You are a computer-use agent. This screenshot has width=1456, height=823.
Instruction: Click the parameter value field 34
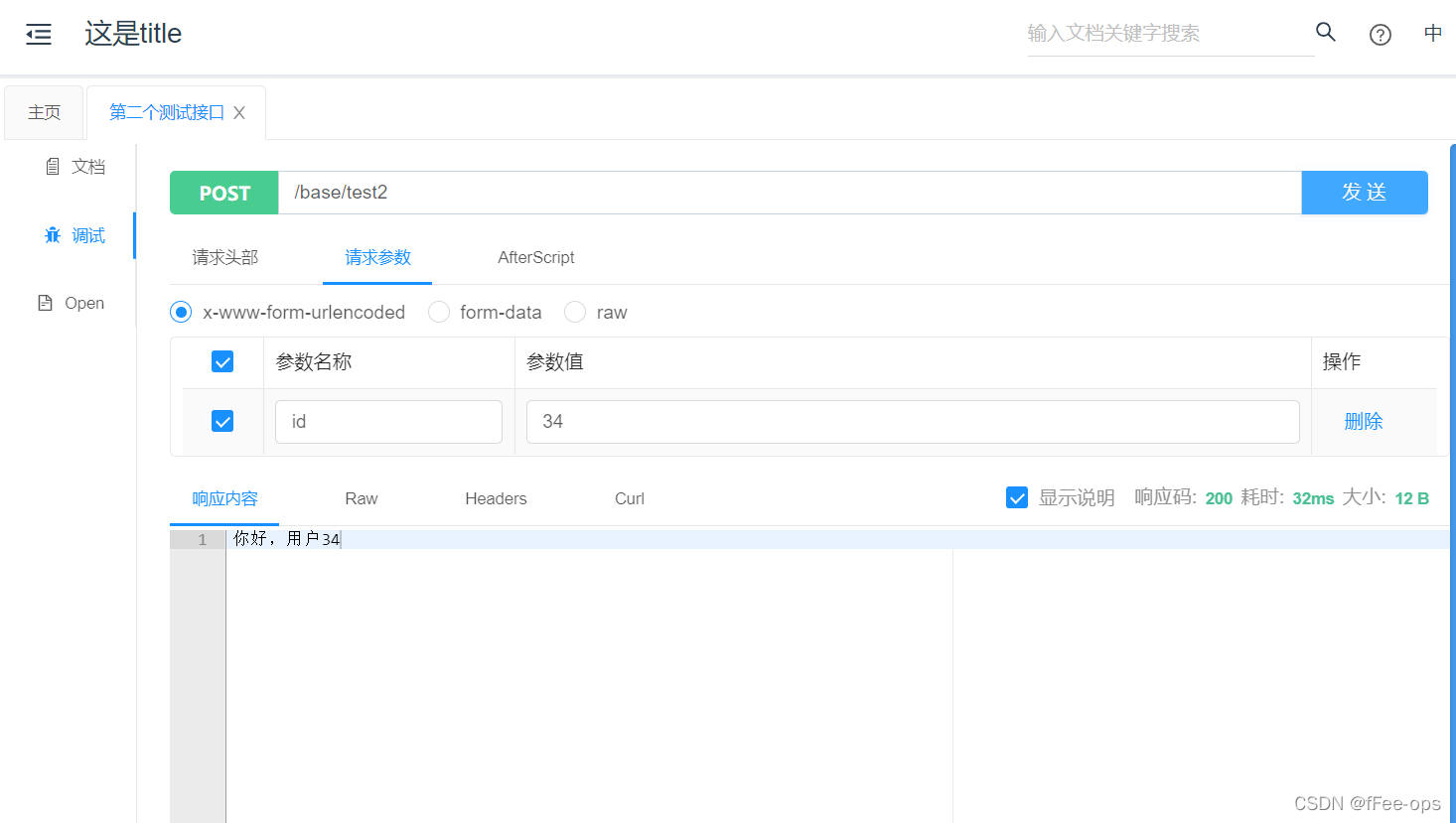913,422
